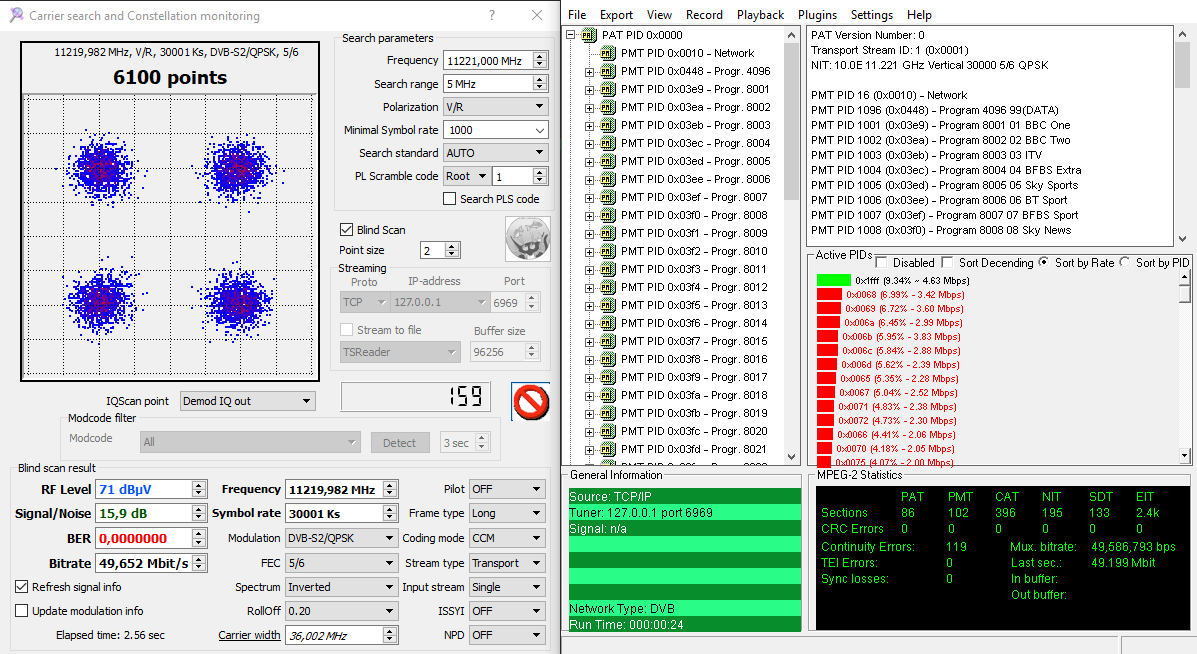Enable Update modulation info checkbox
This screenshot has height=654, width=1197.
pos(21,611)
